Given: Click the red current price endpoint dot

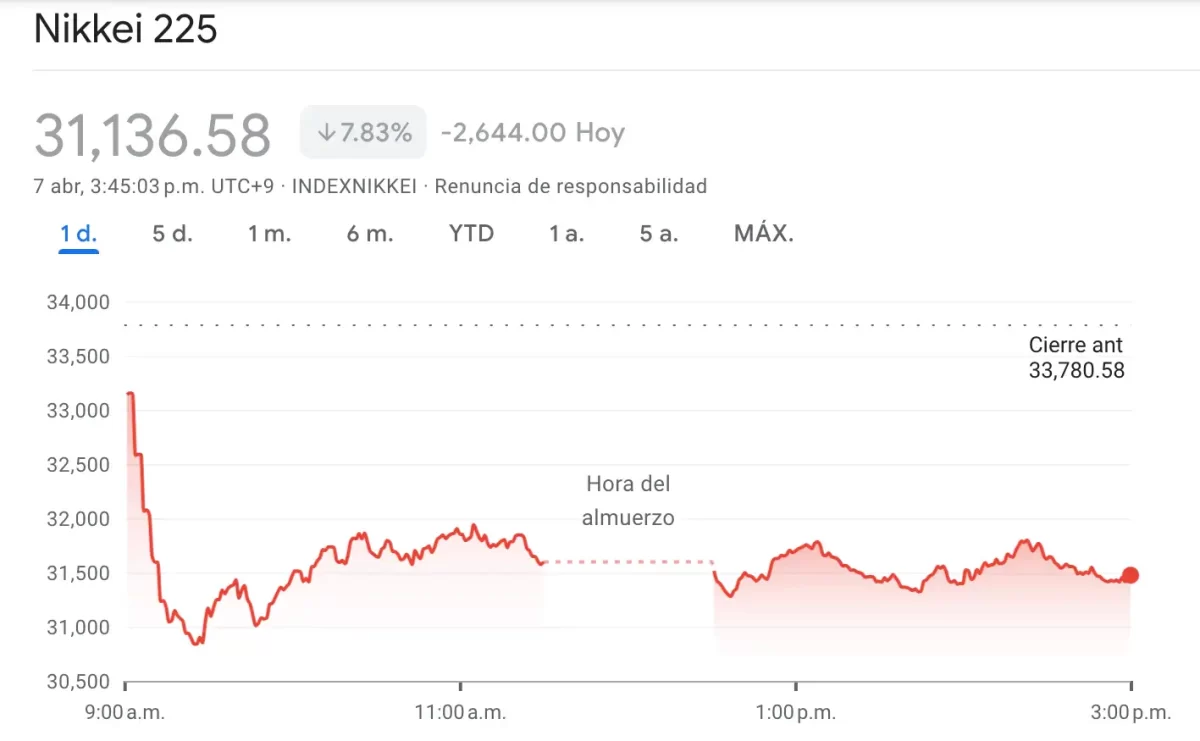Looking at the screenshot, I should 1130,575.
